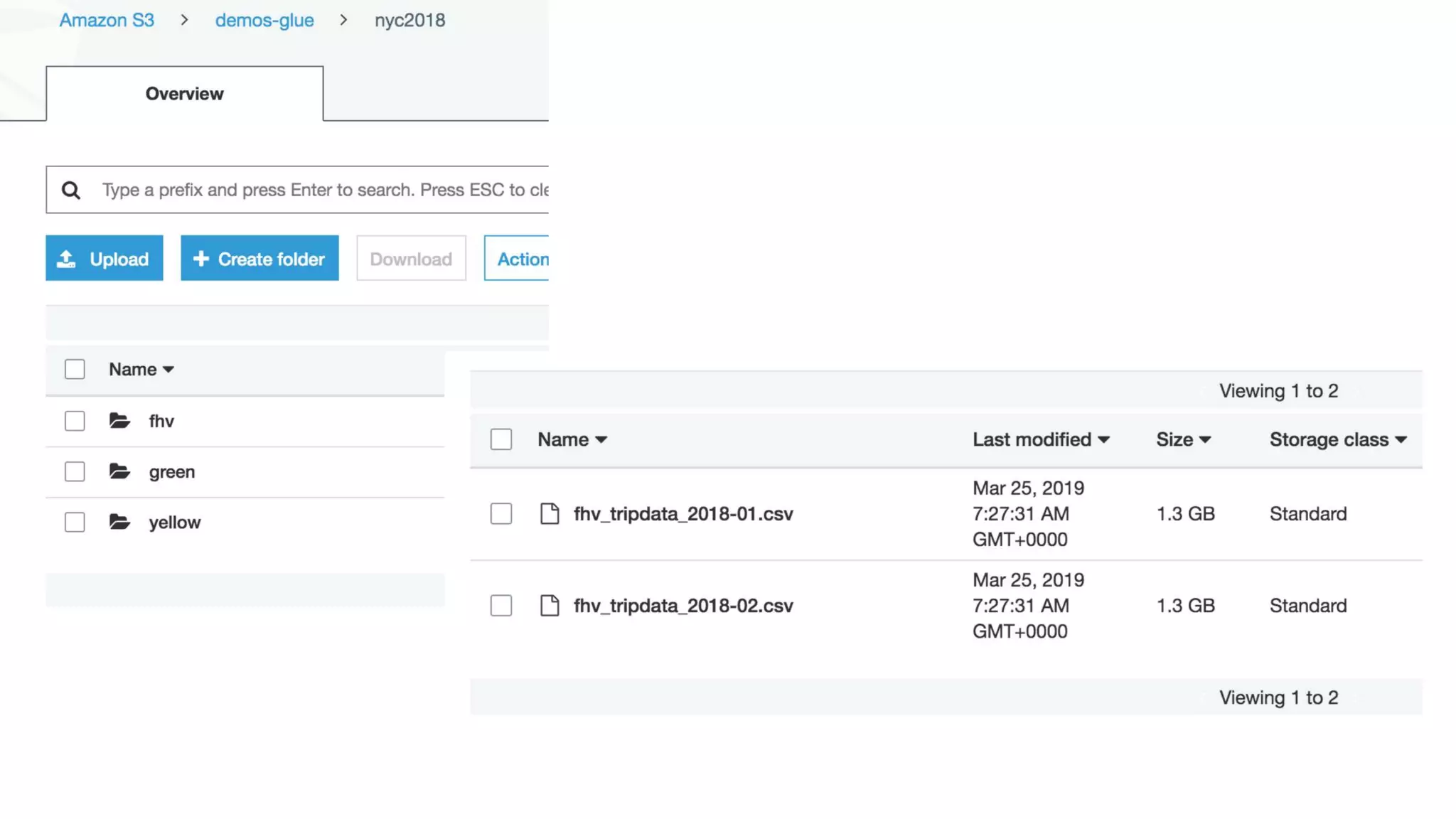Viewport: 1456px width, 819px height.
Task: Click the search magnifier icon
Action: pos(70,190)
